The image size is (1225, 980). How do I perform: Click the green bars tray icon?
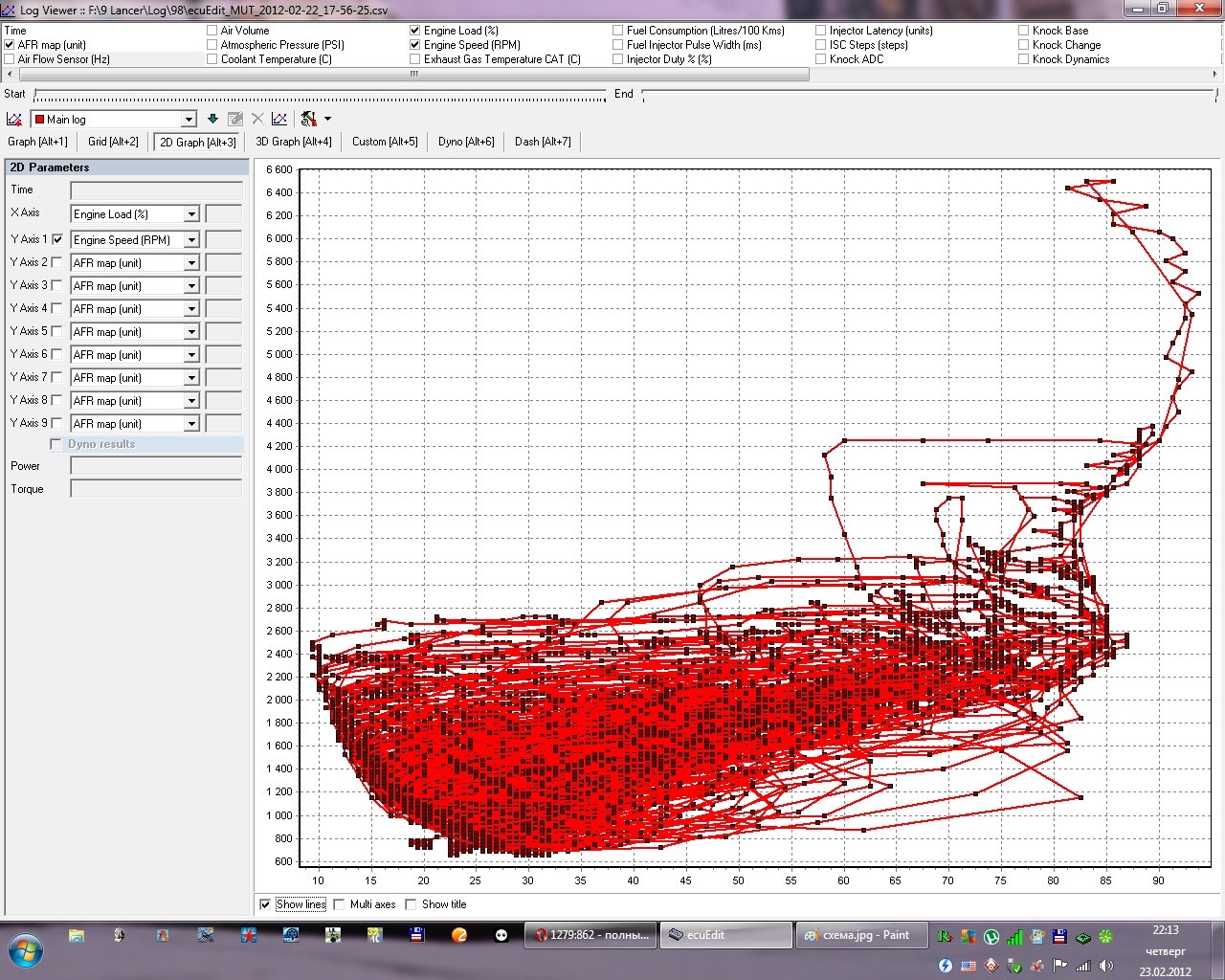coord(1014,937)
